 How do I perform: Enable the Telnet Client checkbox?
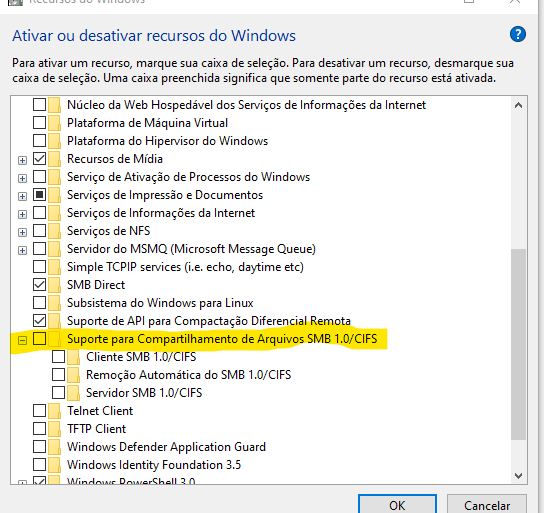39,410
